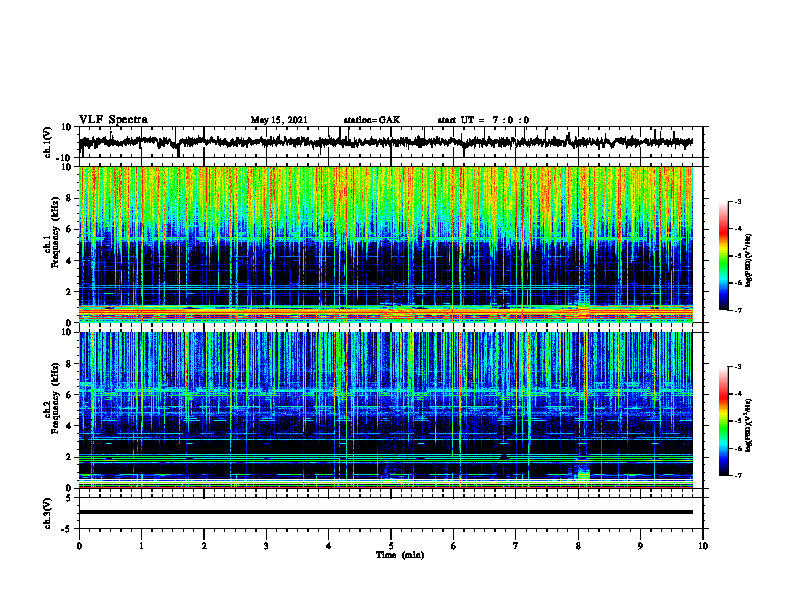Click the "-7" label on ch.1 color bar
792x612 pixels.
(x=737, y=310)
